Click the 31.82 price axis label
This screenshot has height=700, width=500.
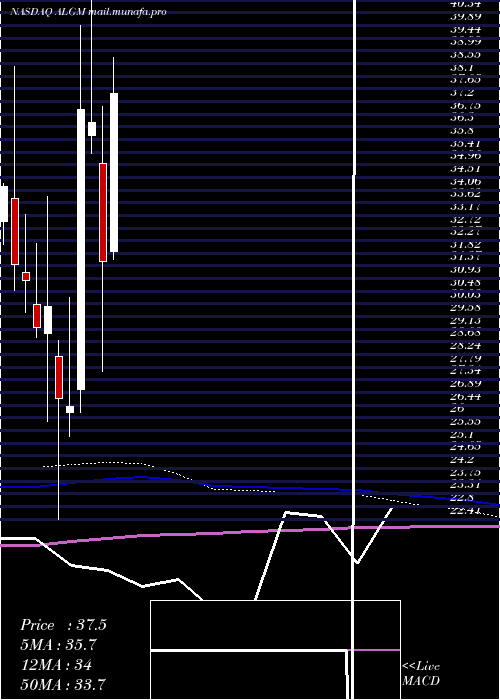pyautogui.click(x=465, y=245)
